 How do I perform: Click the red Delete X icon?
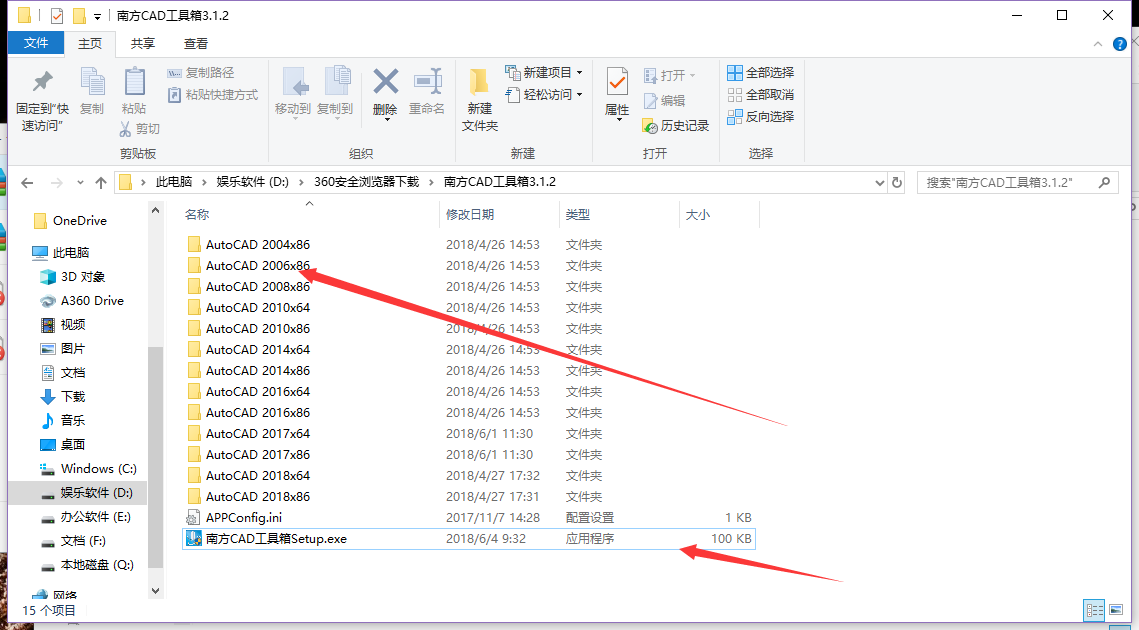tap(385, 81)
